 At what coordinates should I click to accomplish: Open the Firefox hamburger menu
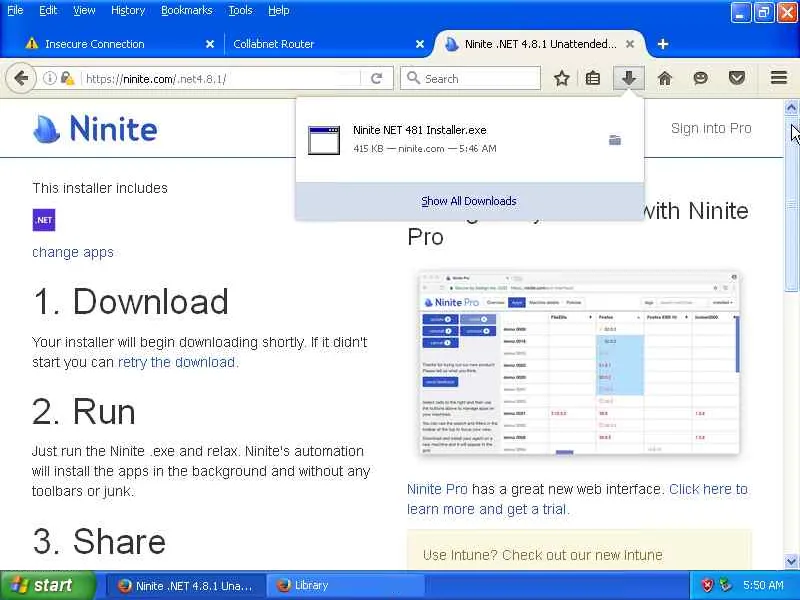pos(779,78)
